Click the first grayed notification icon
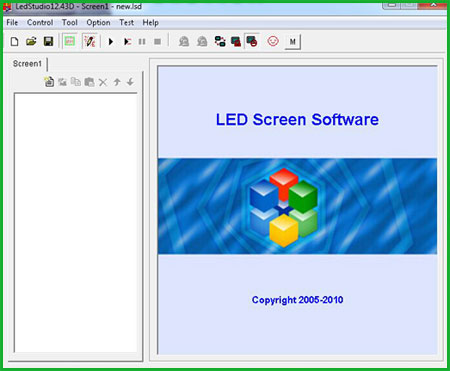450x371 pixels. click(x=184, y=42)
